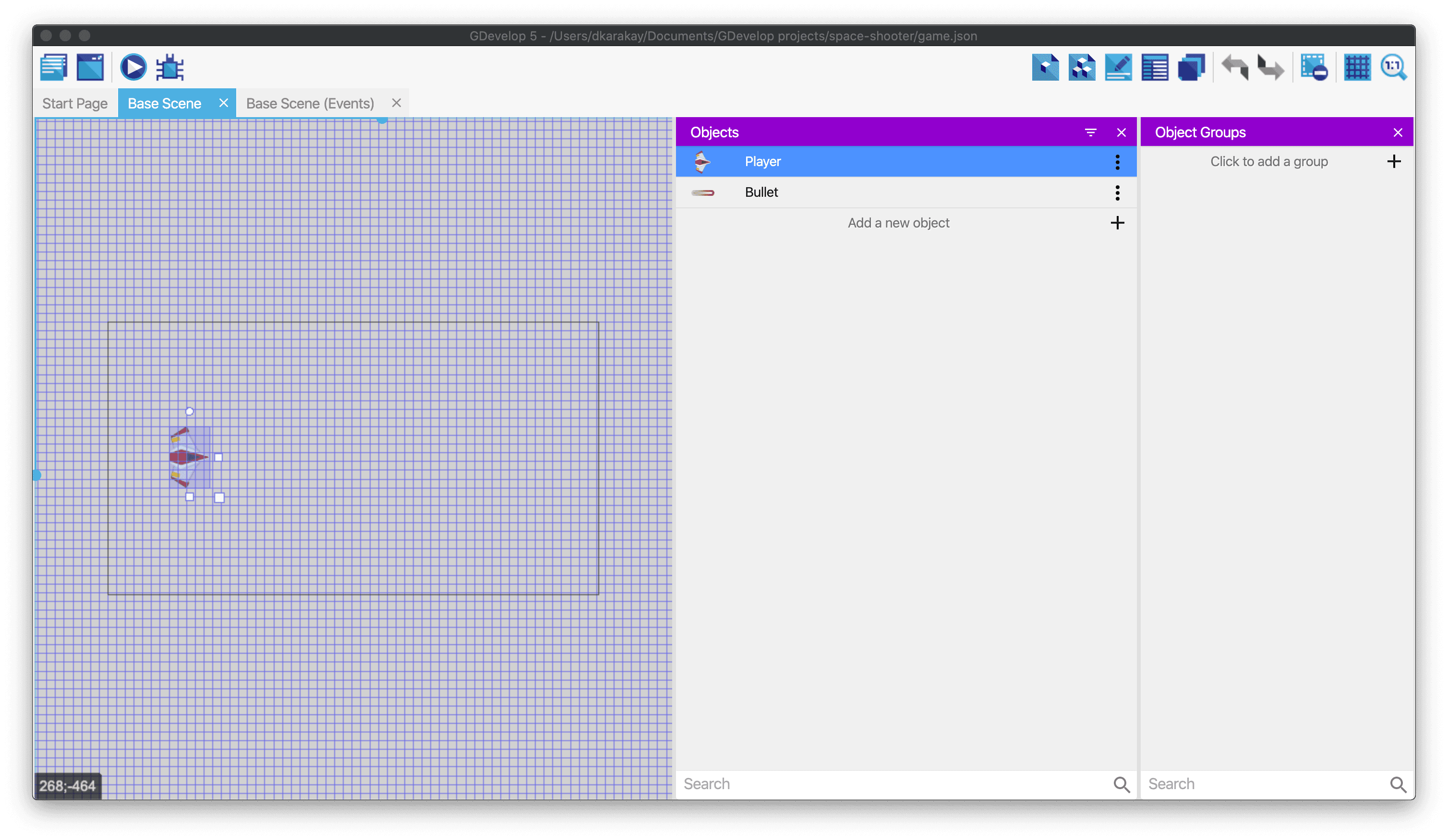
Task: Toggle the grid display icon
Action: click(1357, 67)
